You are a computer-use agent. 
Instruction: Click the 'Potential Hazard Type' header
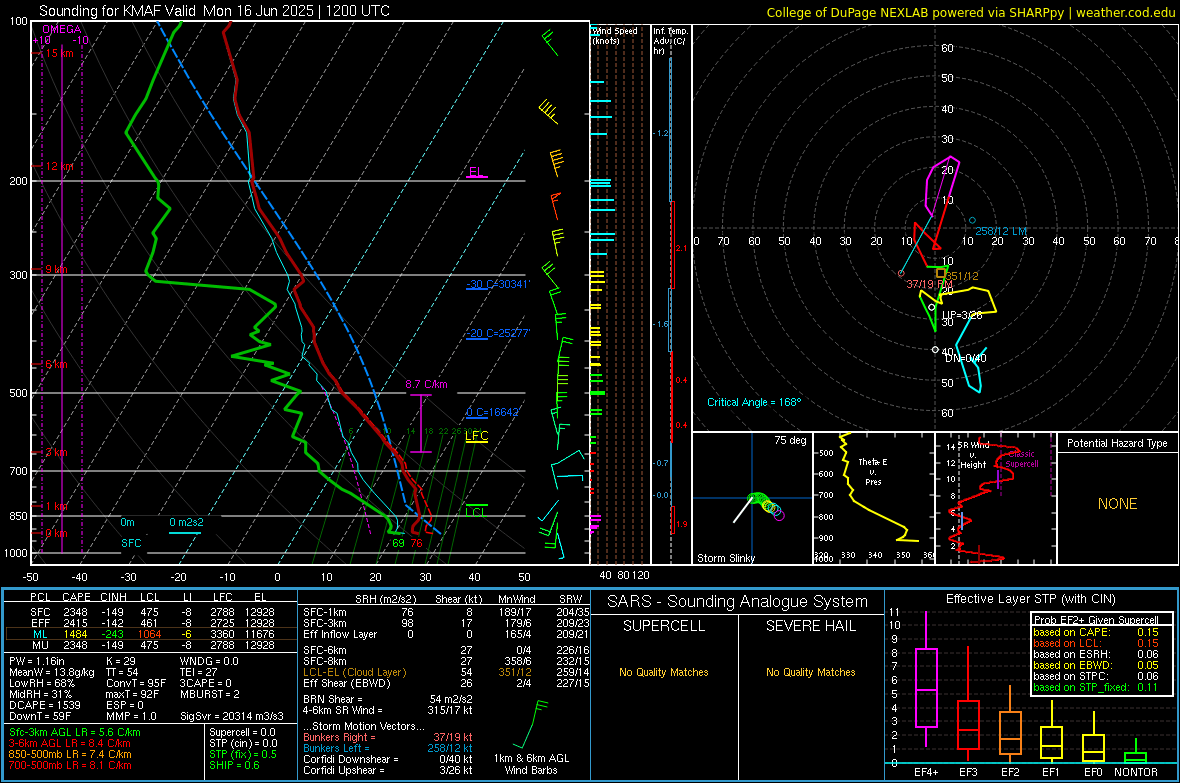pyautogui.click(x=1117, y=443)
